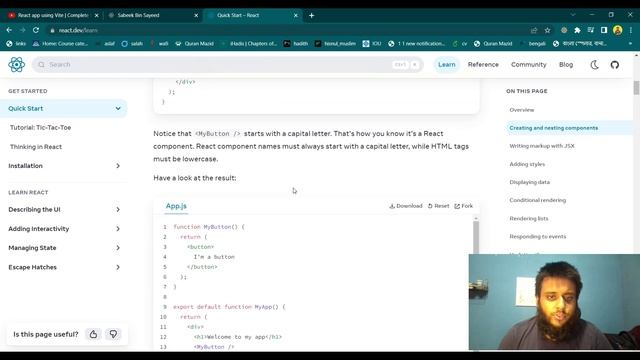This screenshot has width=640, height=360.
Task: Open the Reference navigation item
Action: pyautogui.click(x=483, y=64)
